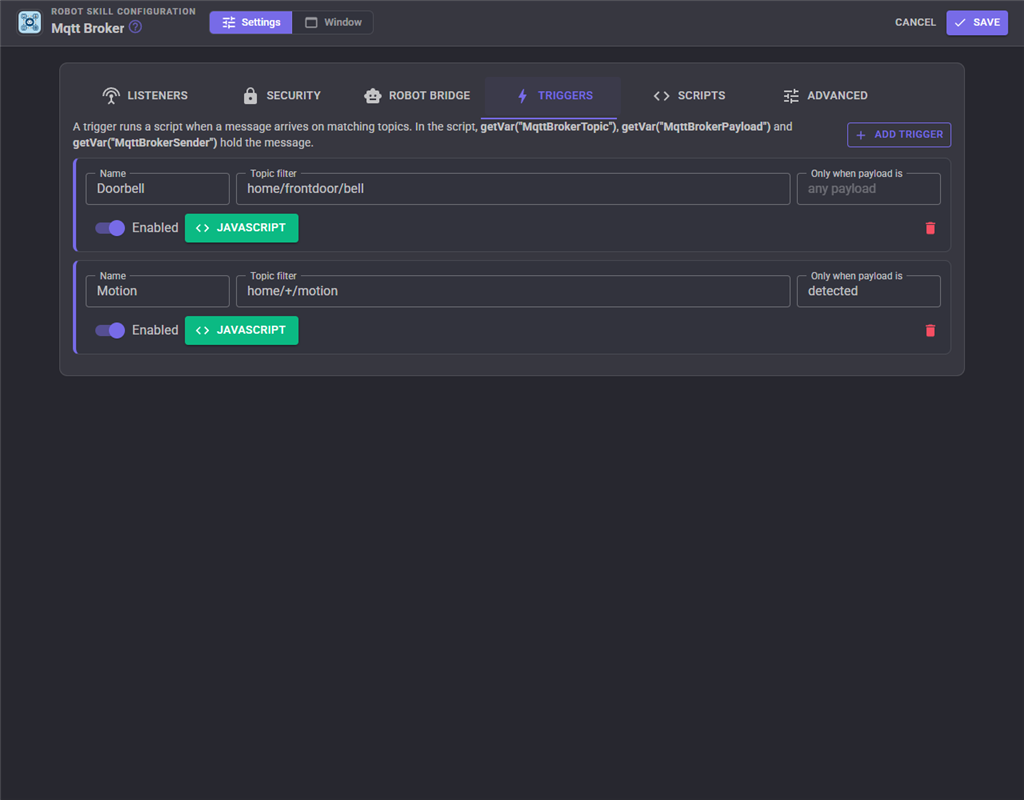Go to the Robot Bridge tab
The width and height of the screenshot is (1024, 800).
tap(417, 96)
